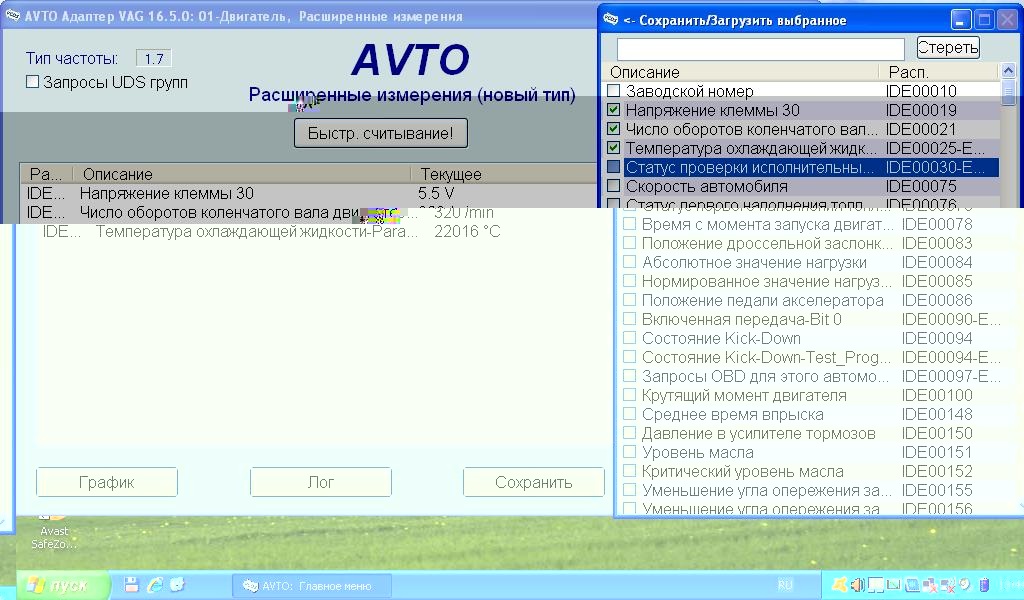Screen dimensions: 1024x600
Task: Open the Start menu (пуск)
Action: click(x=57, y=585)
